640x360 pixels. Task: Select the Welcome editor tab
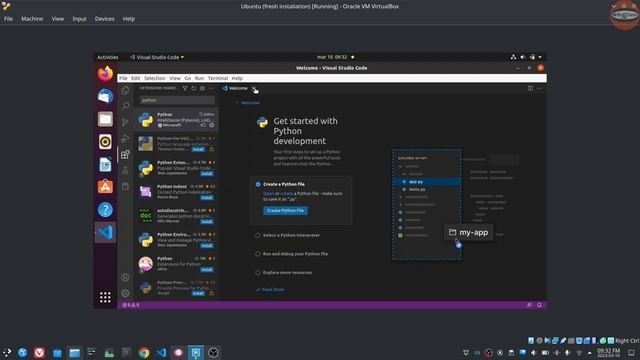click(x=239, y=88)
